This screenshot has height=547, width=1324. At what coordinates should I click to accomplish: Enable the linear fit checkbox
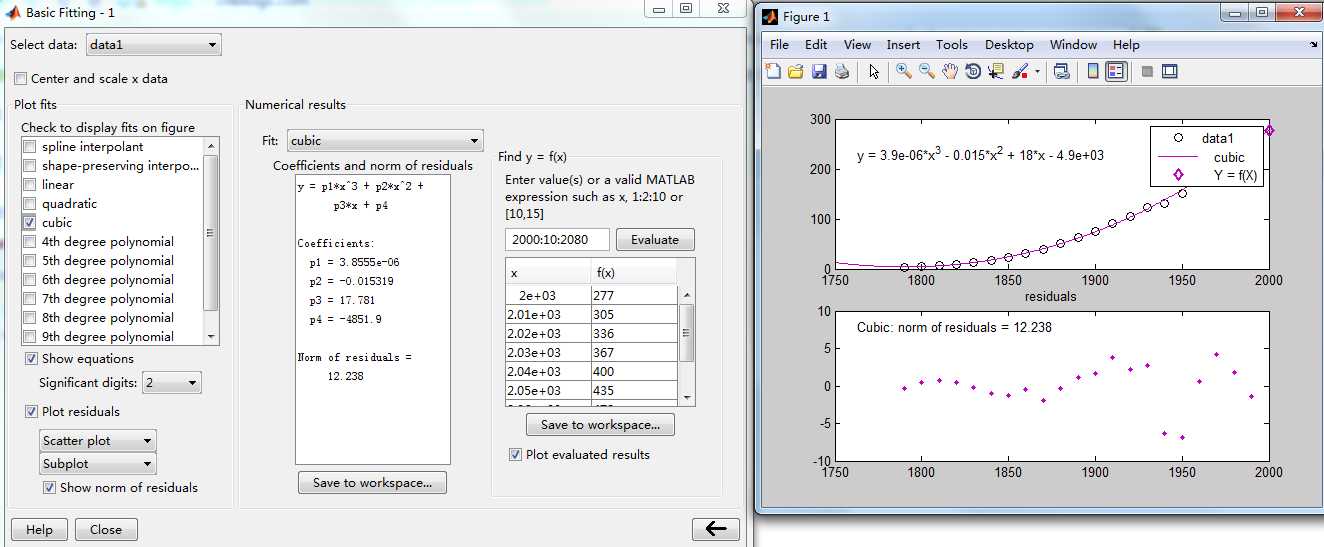(x=30, y=185)
